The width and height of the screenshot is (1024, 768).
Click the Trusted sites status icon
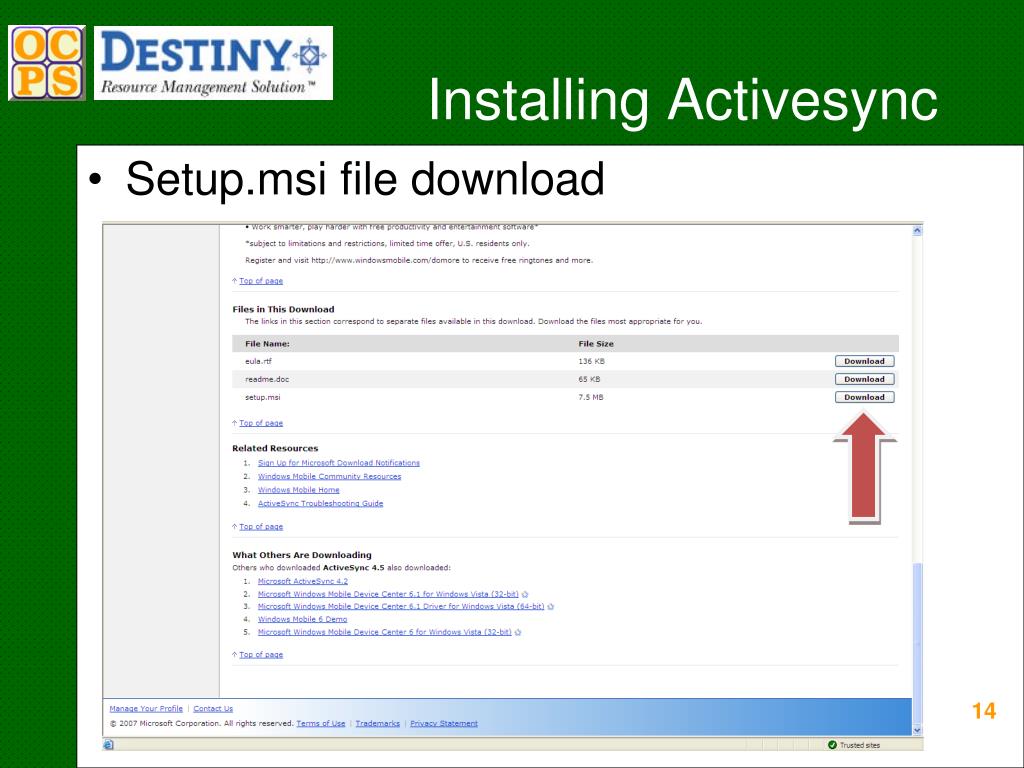coord(832,745)
